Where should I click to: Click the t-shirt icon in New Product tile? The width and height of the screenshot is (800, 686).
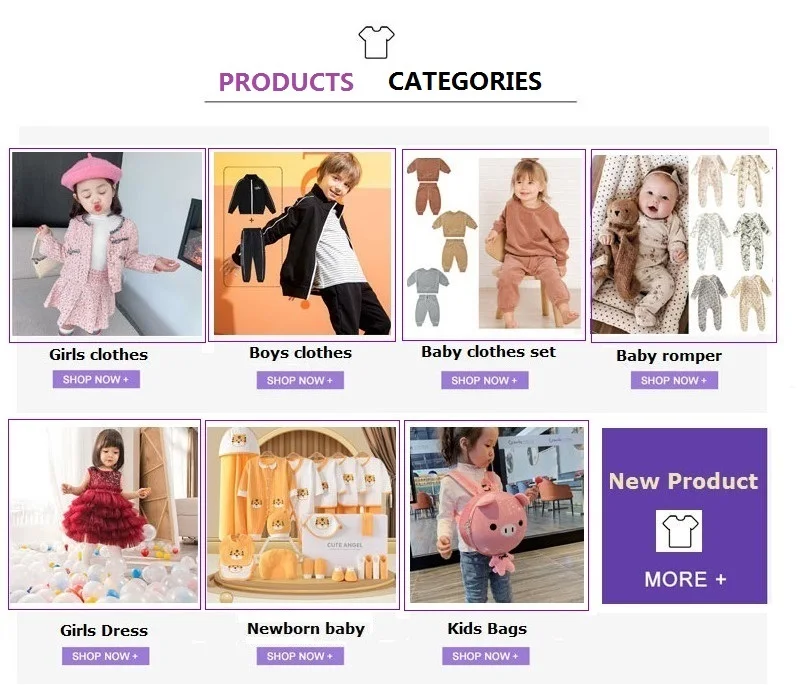coord(679,530)
